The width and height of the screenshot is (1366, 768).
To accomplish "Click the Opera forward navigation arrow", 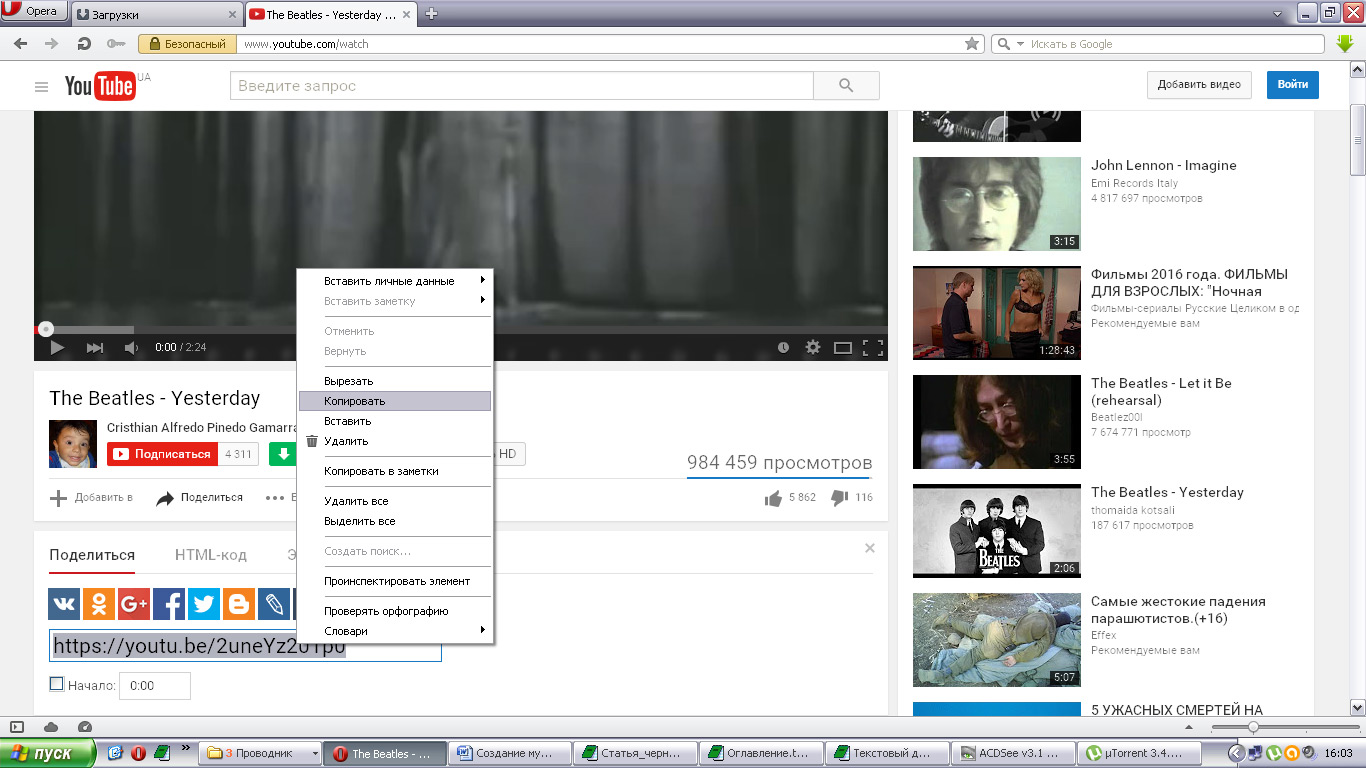I will [51, 44].
